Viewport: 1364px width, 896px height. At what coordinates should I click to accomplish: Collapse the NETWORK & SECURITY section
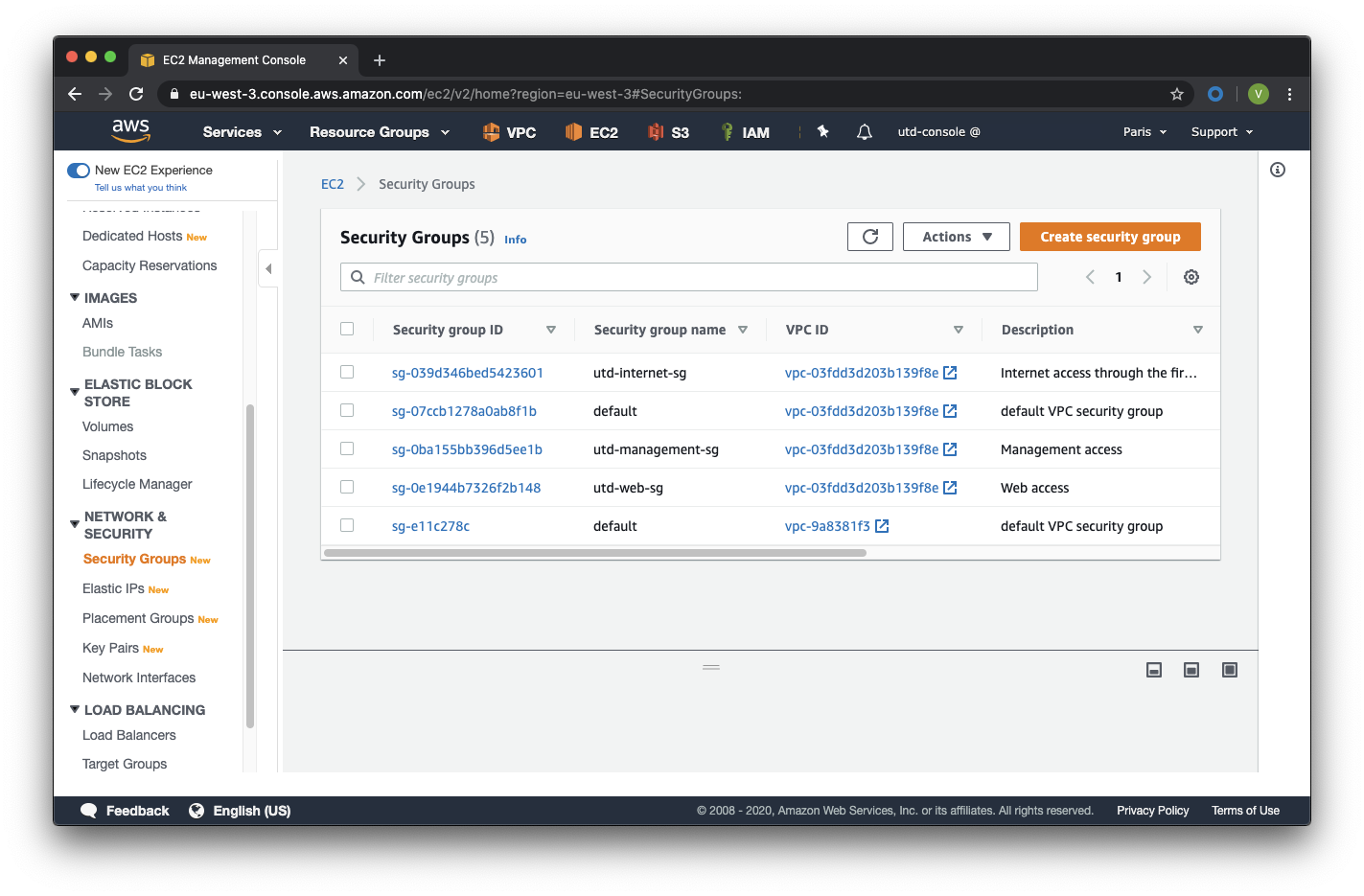tap(75, 524)
